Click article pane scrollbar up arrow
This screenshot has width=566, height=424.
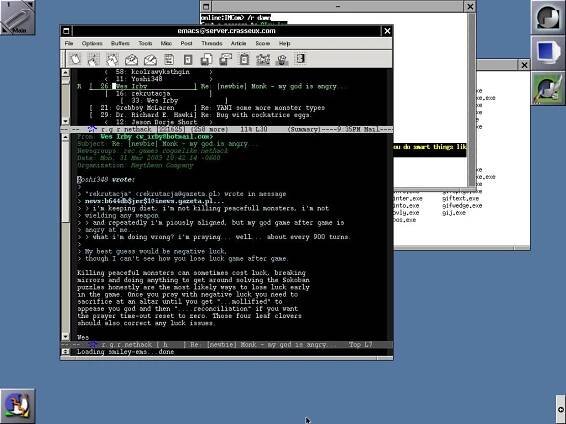(65, 137)
